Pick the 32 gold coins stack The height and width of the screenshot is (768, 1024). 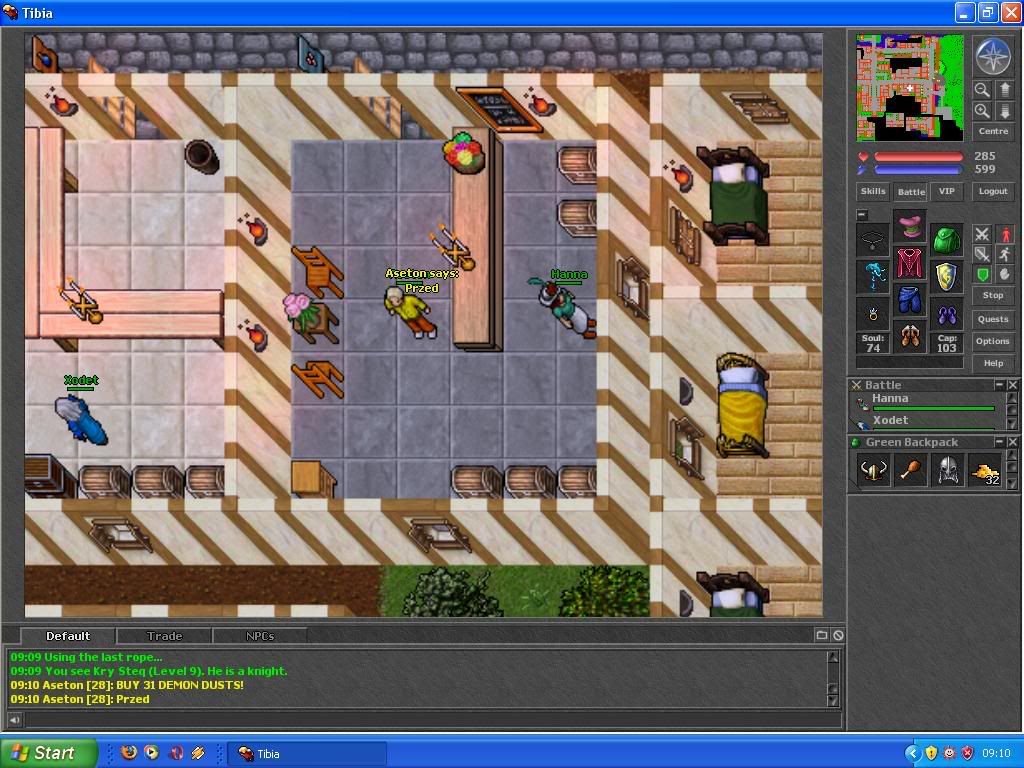click(985, 470)
